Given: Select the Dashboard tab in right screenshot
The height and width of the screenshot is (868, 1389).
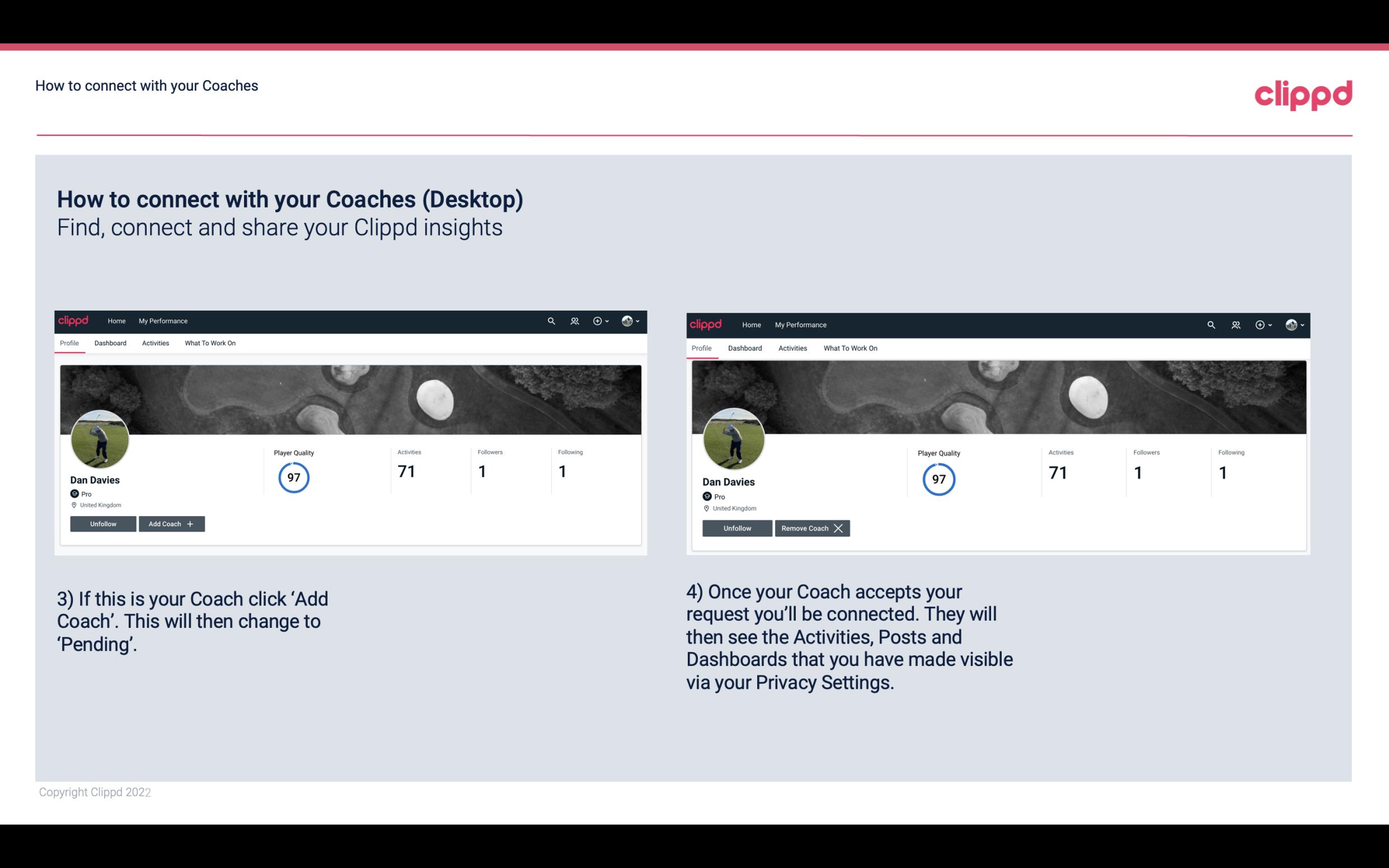Looking at the screenshot, I should (x=745, y=347).
